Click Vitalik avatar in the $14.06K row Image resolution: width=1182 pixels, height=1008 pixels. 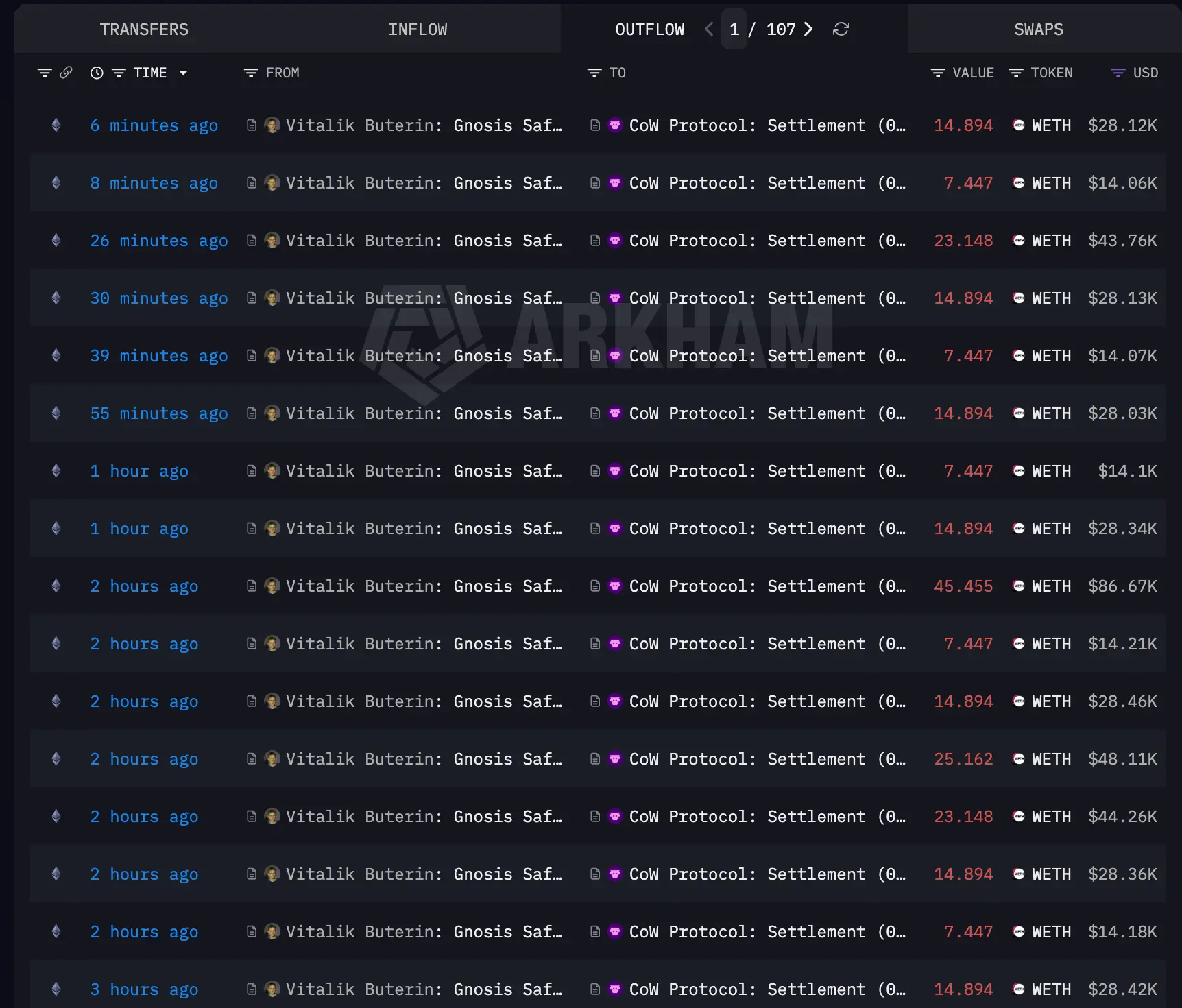272,182
